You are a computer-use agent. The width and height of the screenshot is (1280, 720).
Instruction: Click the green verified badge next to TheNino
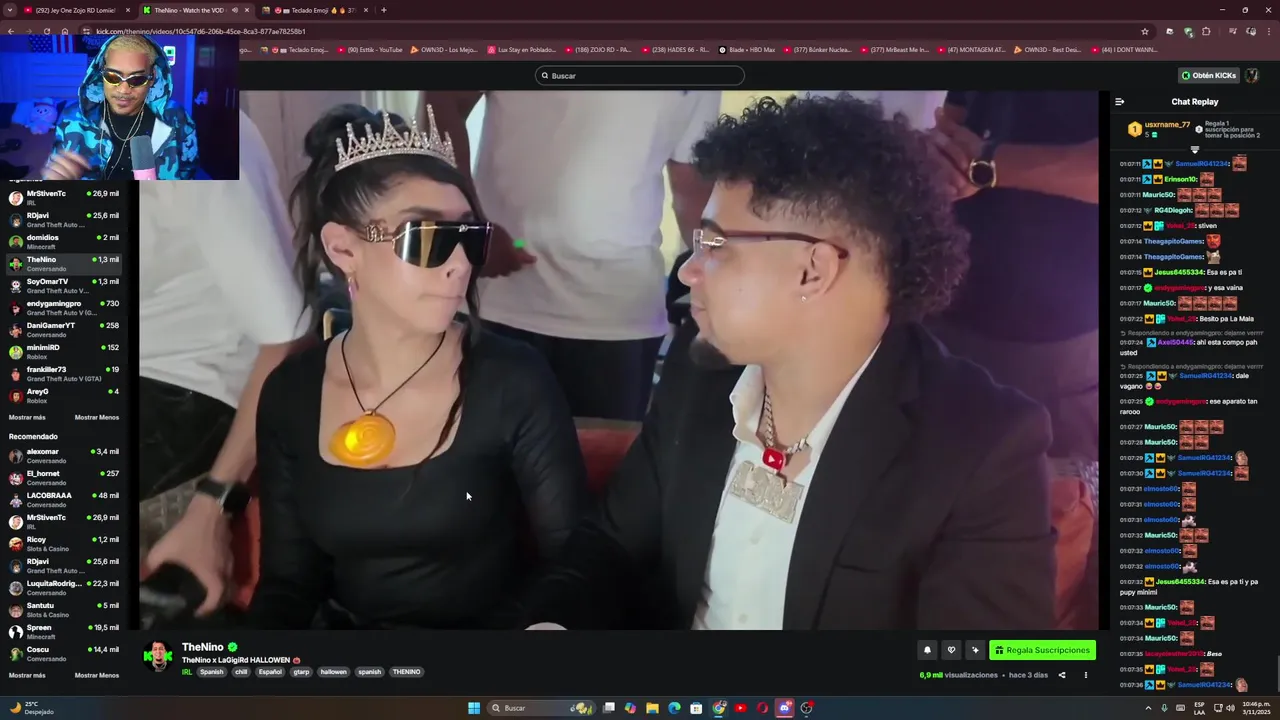pyautogui.click(x=232, y=647)
